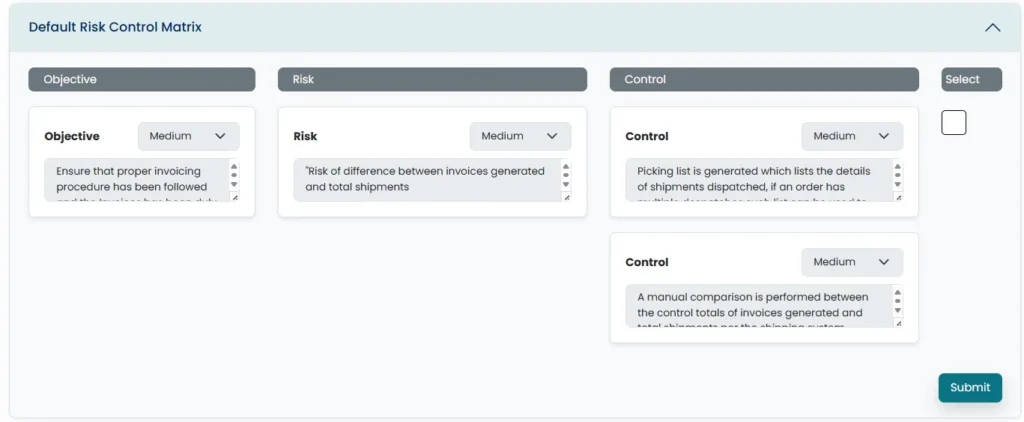Collapse the Default Risk Control Matrix panel
The image size is (1024, 422).
pos(992,28)
